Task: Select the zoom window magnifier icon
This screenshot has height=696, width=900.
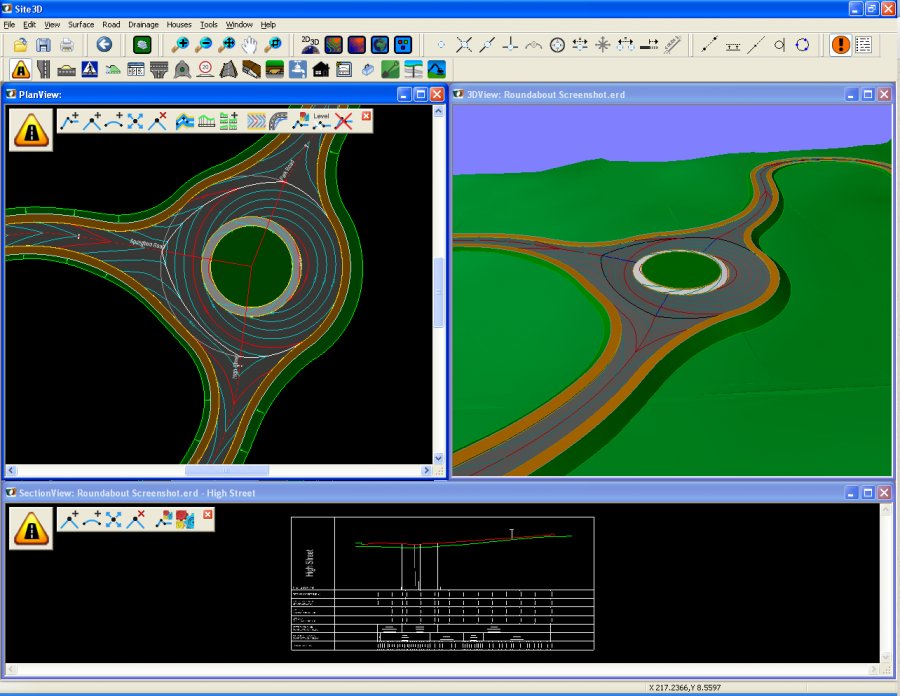Action: tap(275, 45)
